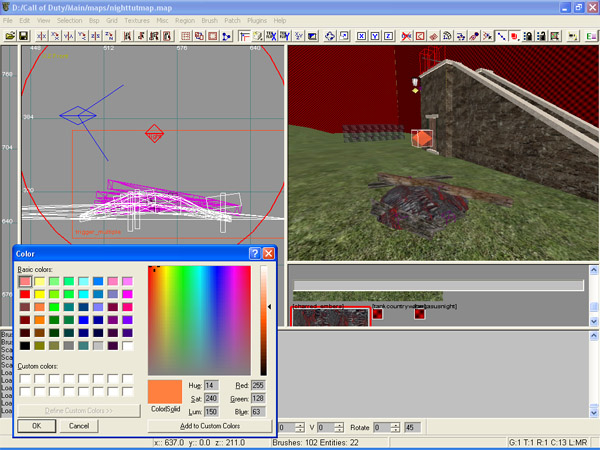Click the red grid brush toolbar icon
Image resolution: width=600 pixels, height=450 pixels.
coord(186,36)
